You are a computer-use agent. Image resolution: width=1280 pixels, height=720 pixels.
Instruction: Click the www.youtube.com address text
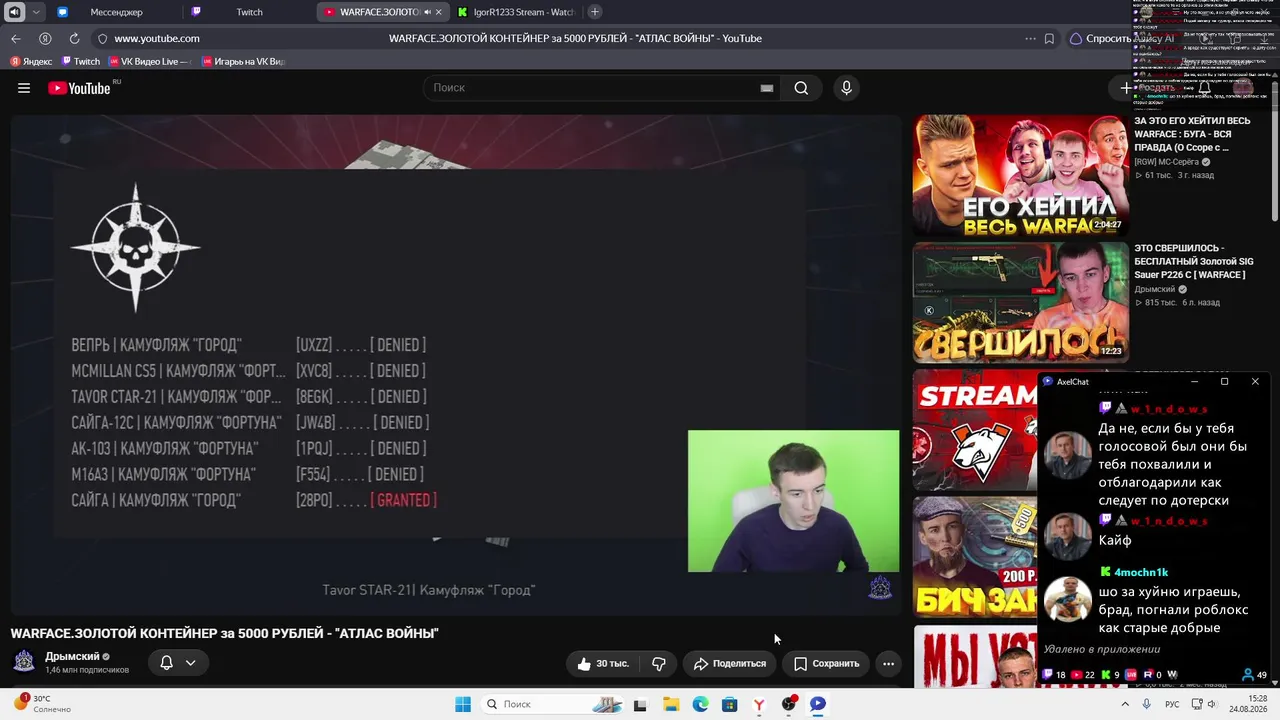tap(157, 38)
